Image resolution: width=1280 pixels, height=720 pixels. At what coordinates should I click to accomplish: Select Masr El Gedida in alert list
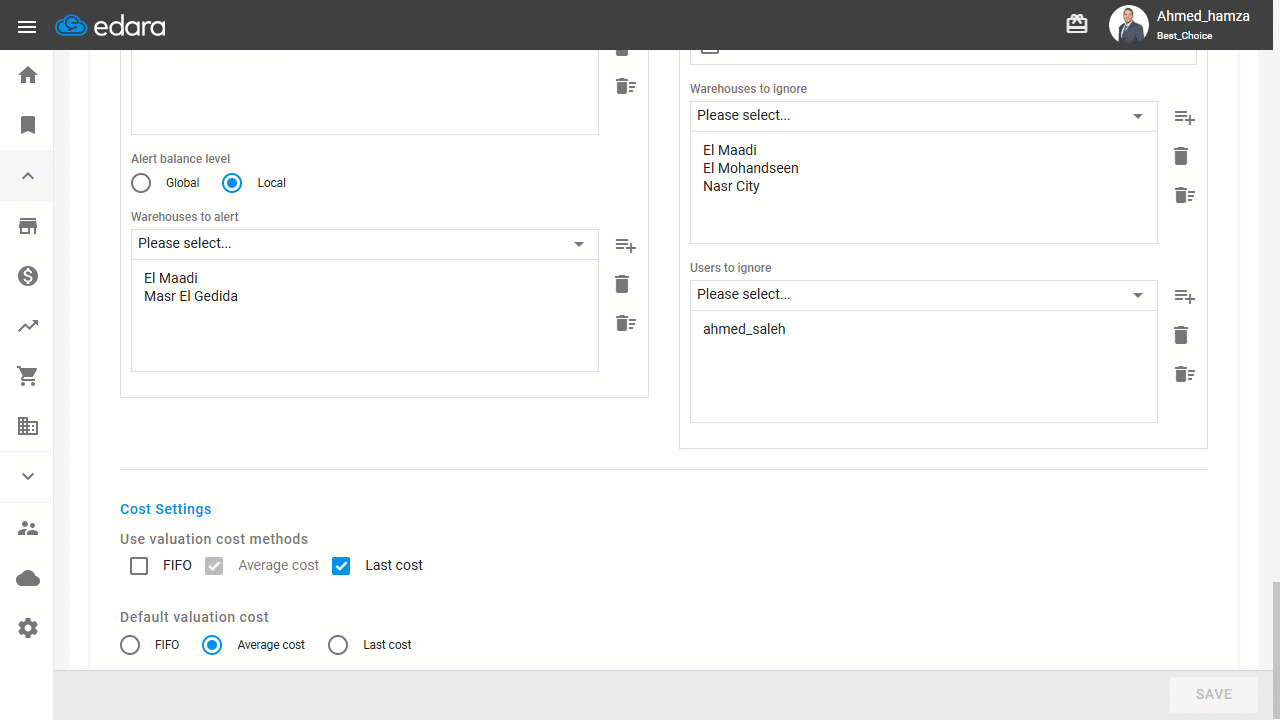(191, 296)
